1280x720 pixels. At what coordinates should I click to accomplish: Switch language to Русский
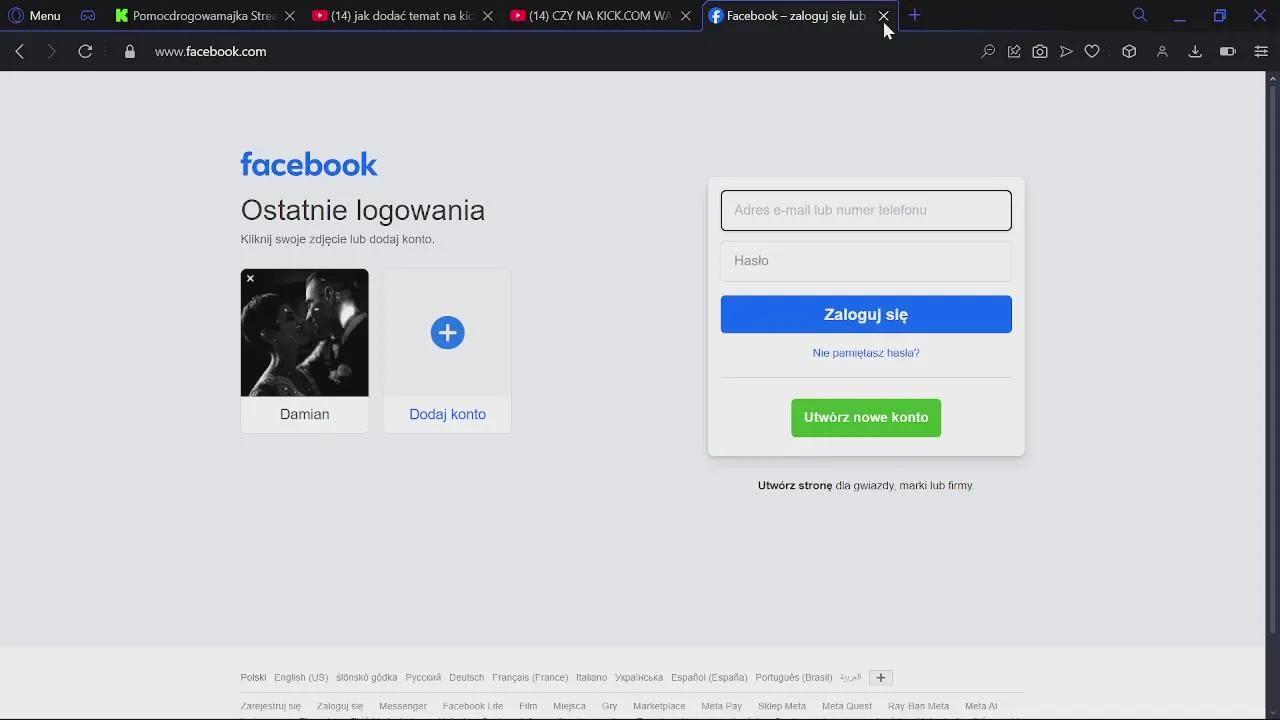423,677
